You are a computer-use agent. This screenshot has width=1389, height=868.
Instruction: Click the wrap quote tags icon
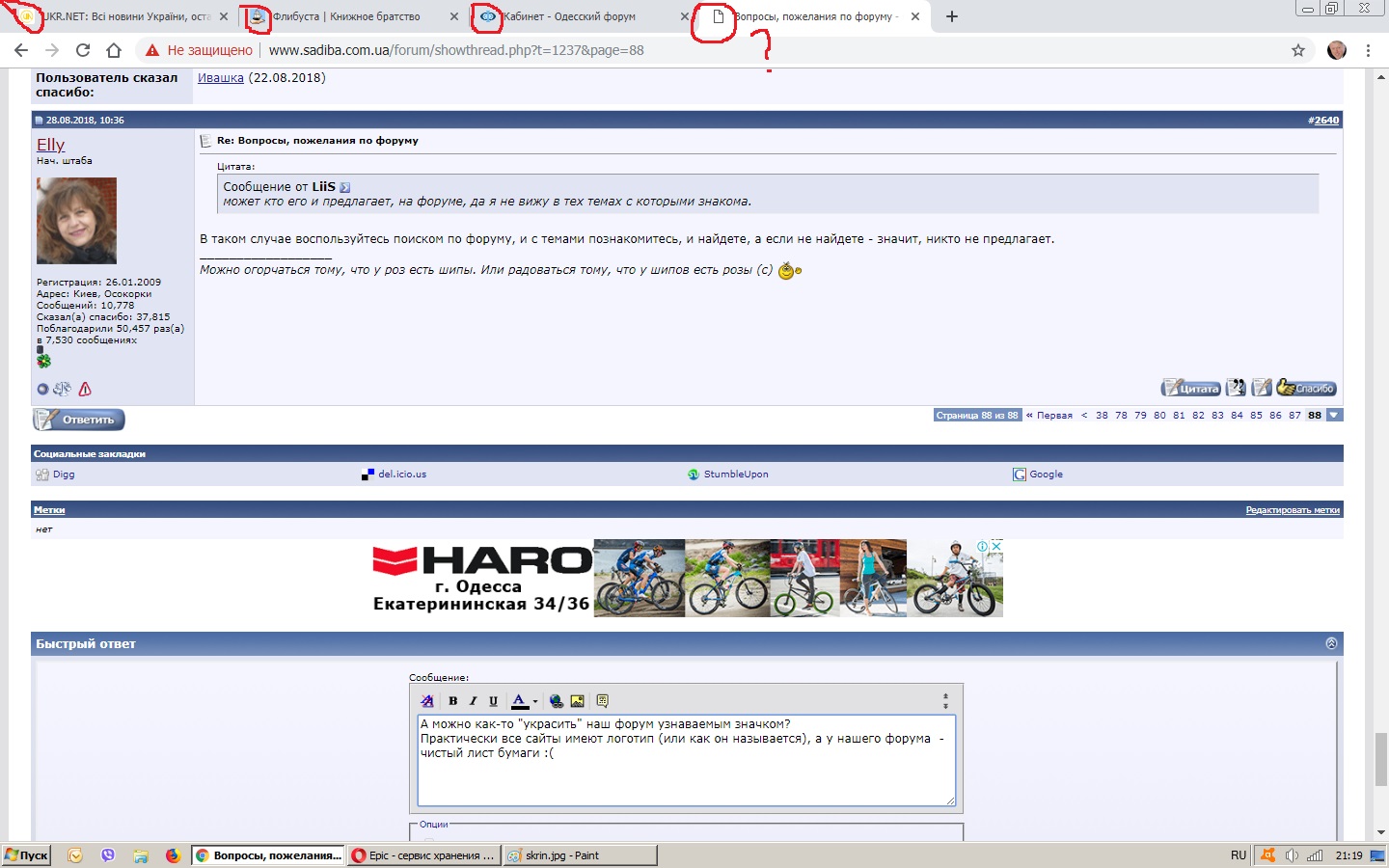coord(603,701)
